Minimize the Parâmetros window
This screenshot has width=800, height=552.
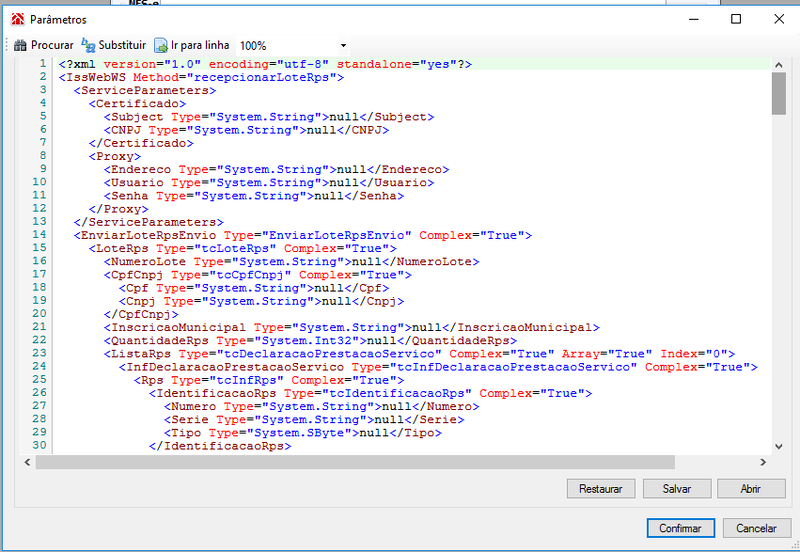click(x=693, y=19)
